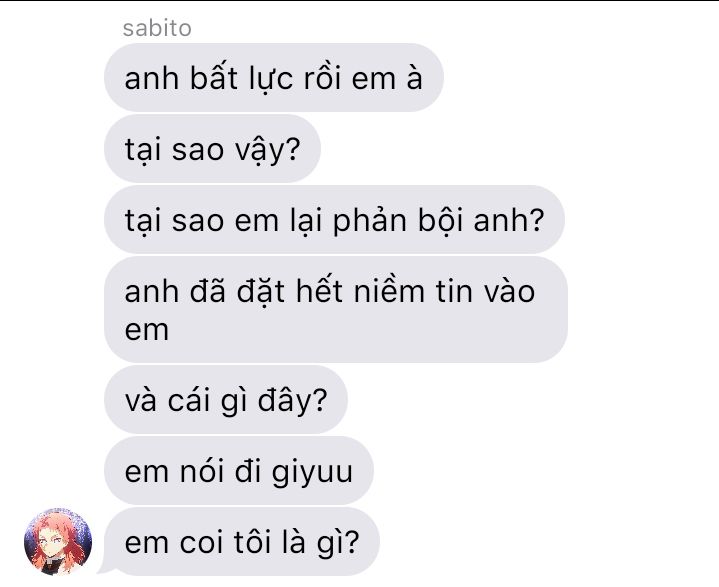This screenshot has height=587, width=719.
Task: Tap the 'tại sao vậy?' message bubble
Action: click(x=212, y=149)
